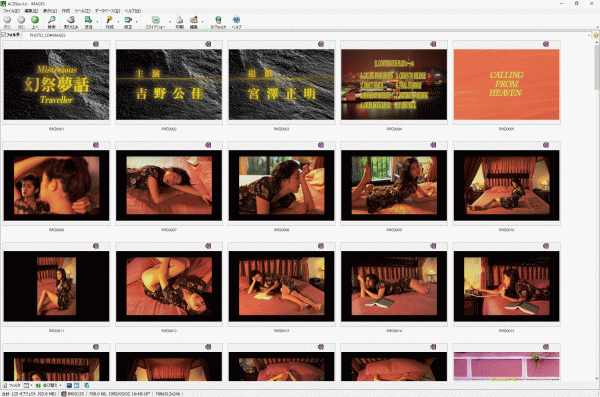This screenshot has width=600, height=397.
Task: Click the Acquire (取り込み) icon
Action: click(x=71, y=20)
